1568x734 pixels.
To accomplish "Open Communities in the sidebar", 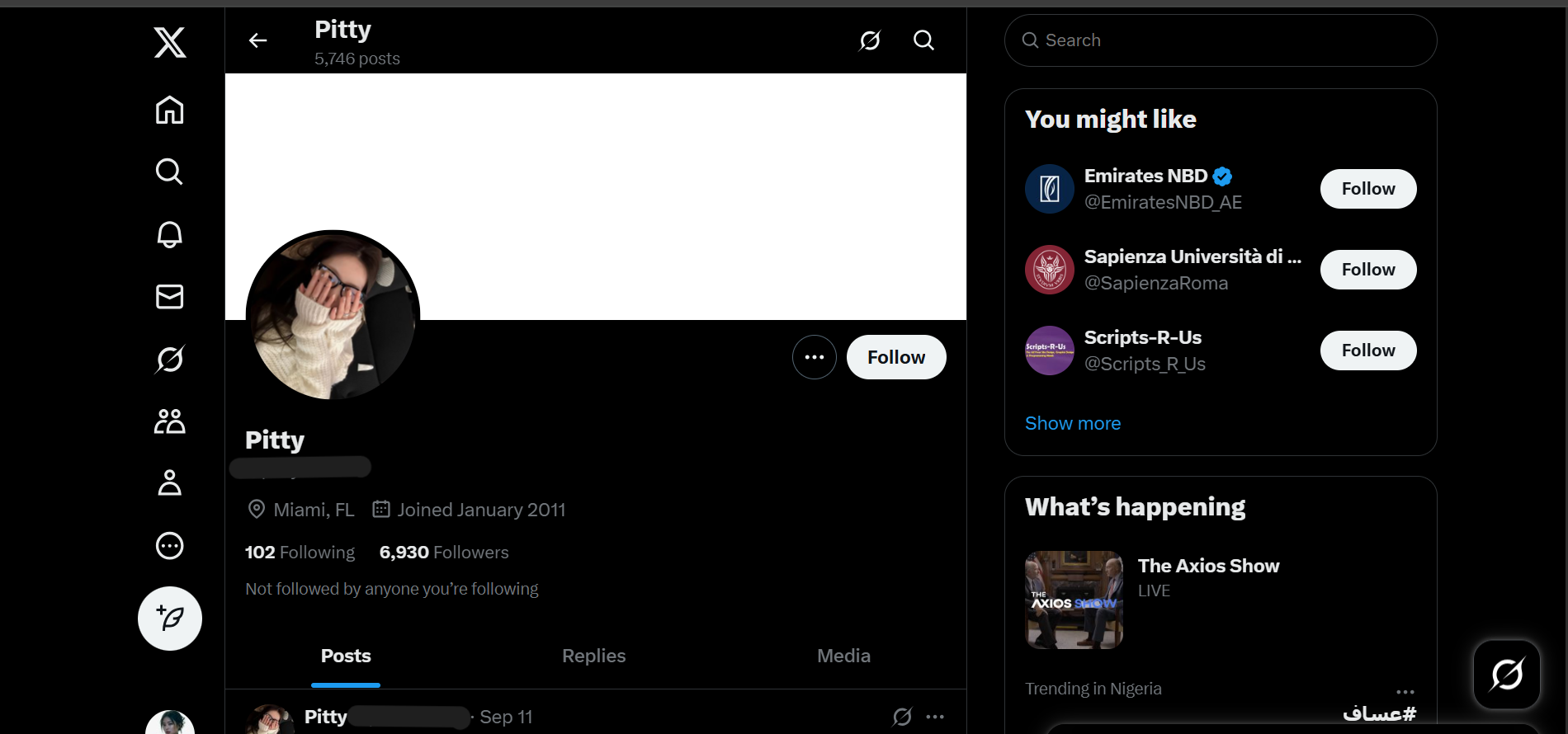I will (170, 421).
